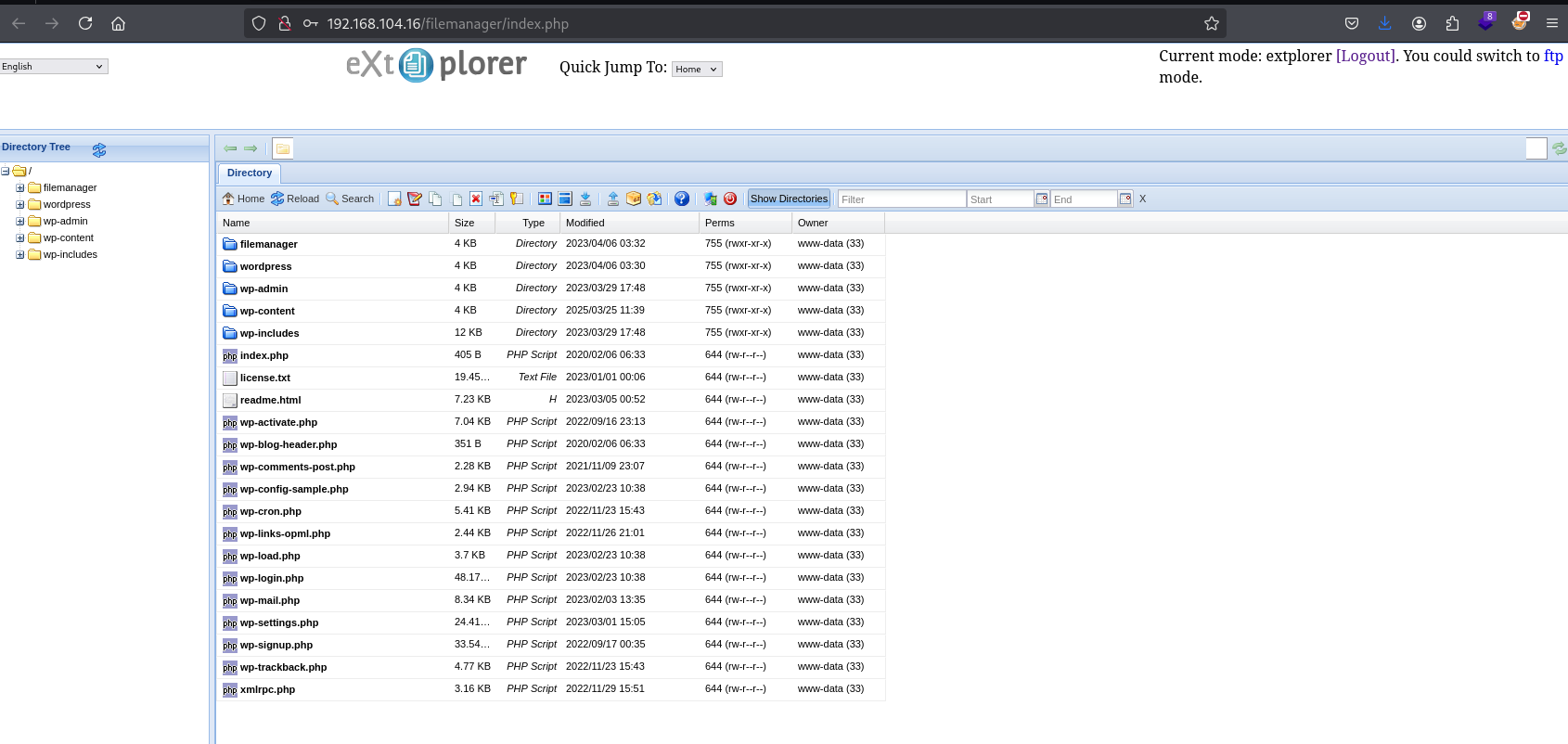Click in the Start date field
The height and width of the screenshot is (744, 1568).
pyautogui.click(x=1000, y=199)
